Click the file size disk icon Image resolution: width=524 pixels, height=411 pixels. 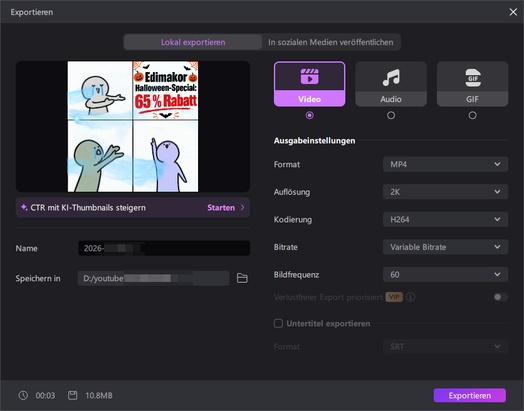(x=73, y=395)
